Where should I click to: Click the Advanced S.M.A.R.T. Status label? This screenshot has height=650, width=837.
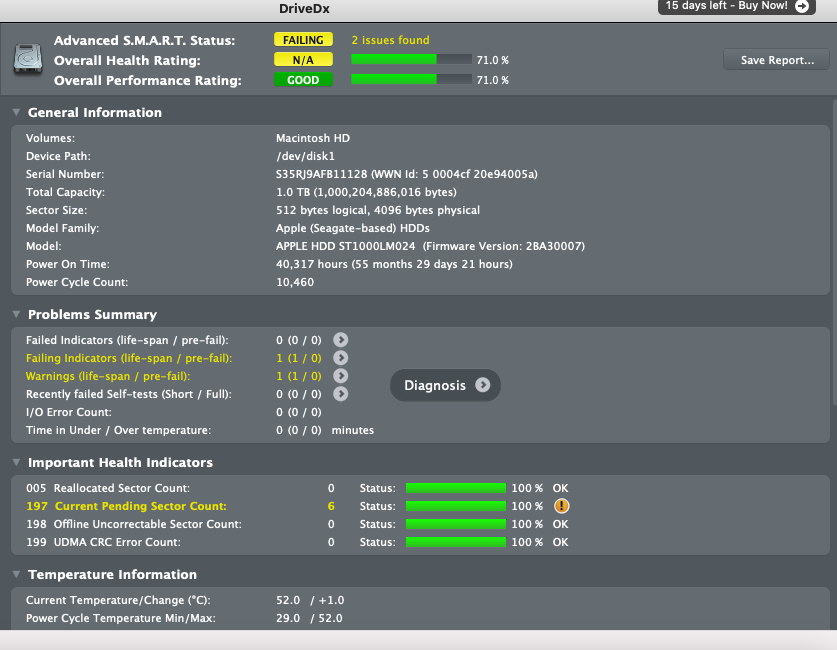[145, 41]
